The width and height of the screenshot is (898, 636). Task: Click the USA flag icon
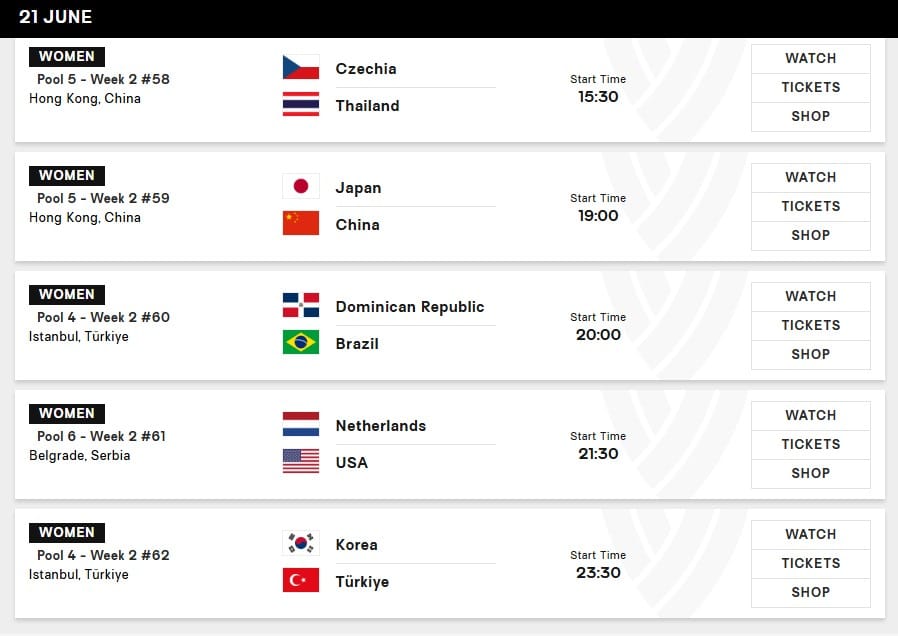click(x=301, y=462)
